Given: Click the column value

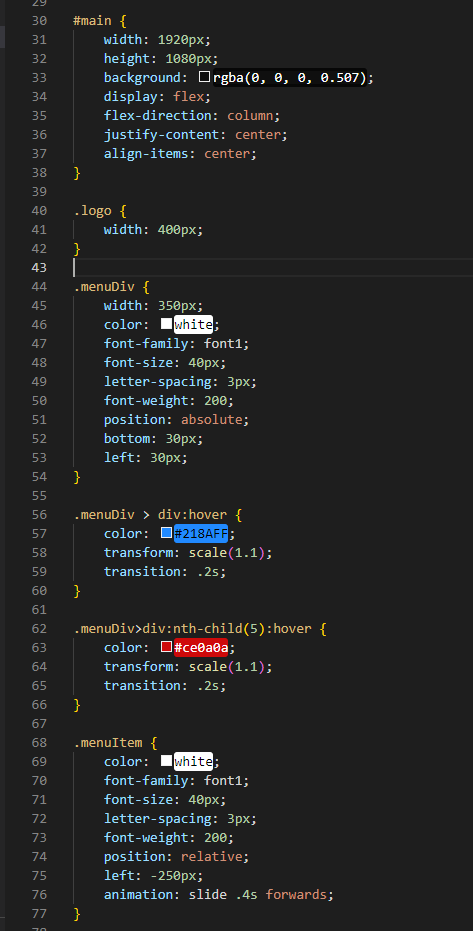Looking at the screenshot, I should point(250,116).
